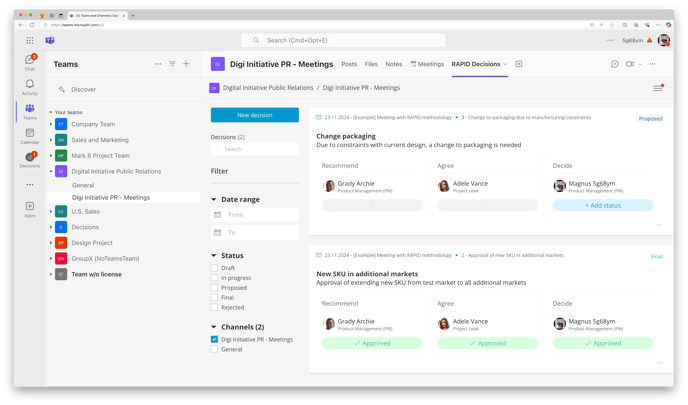Click the Discover teams icon

coord(61,89)
